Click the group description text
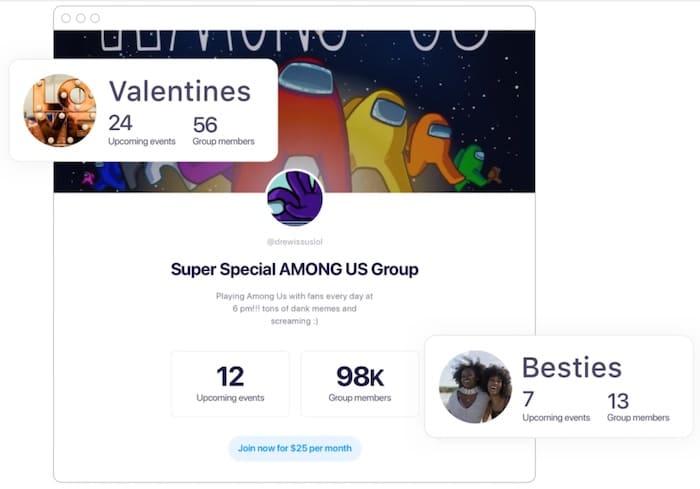 pos(294,310)
